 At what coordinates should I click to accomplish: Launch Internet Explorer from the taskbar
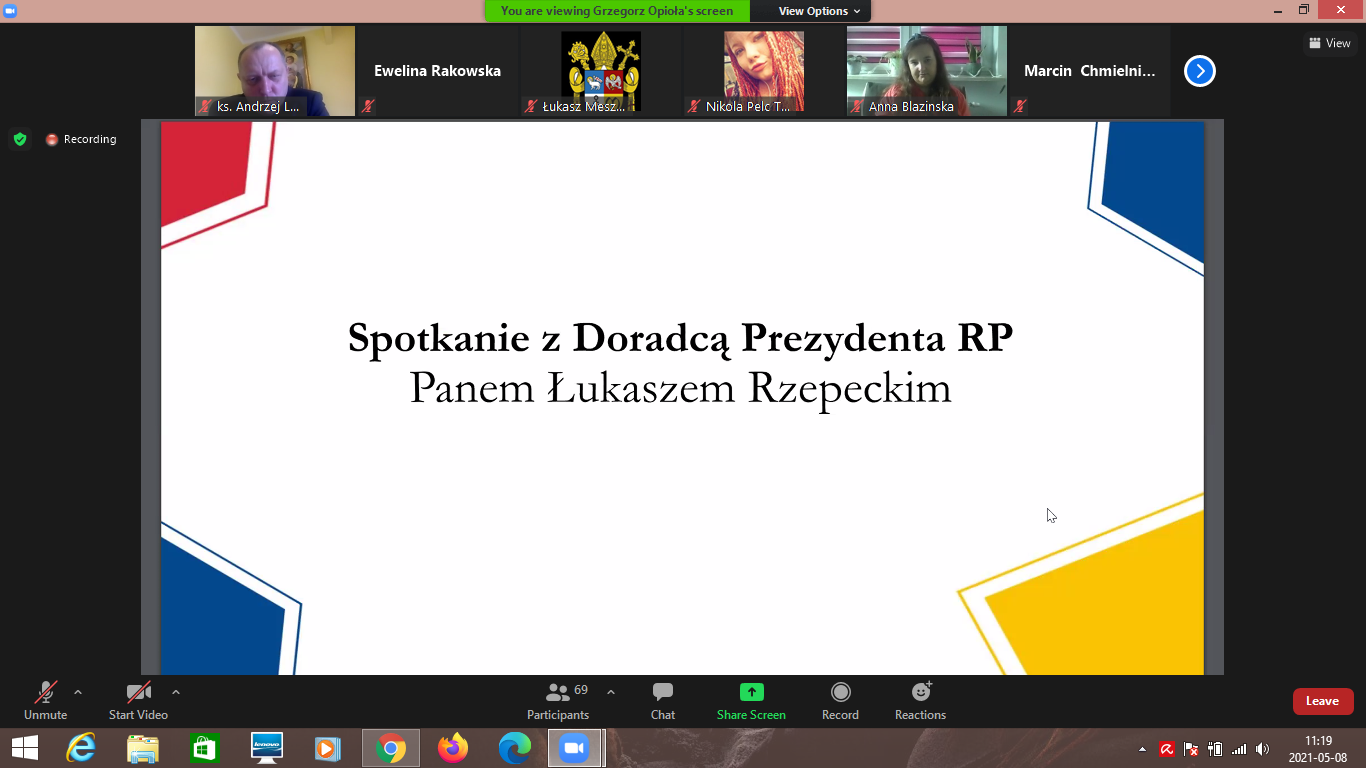pos(81,748)
